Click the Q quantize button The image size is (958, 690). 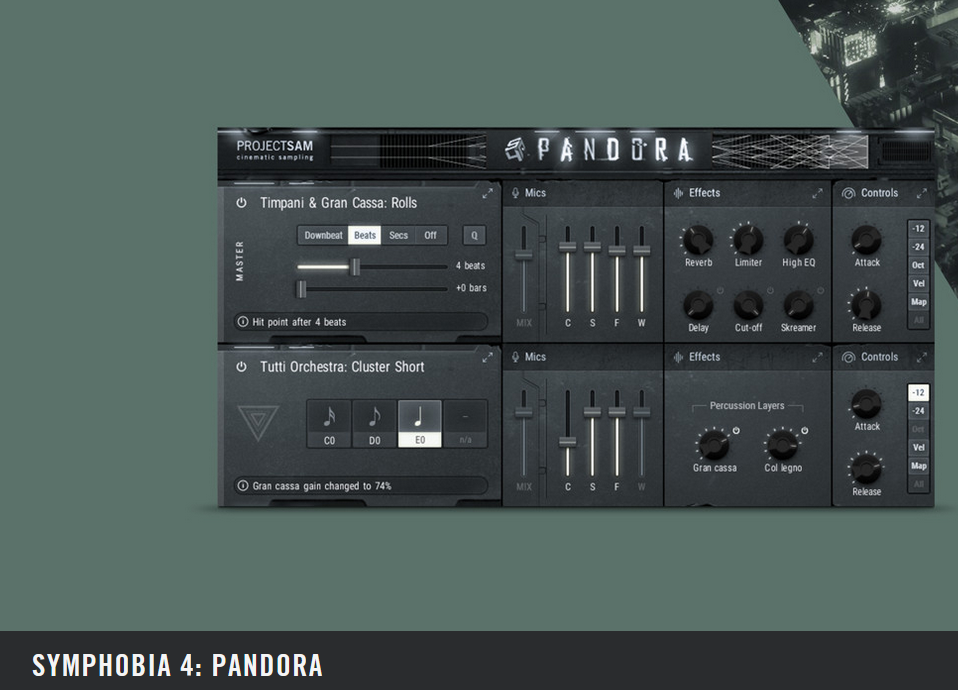click(474, 235)
